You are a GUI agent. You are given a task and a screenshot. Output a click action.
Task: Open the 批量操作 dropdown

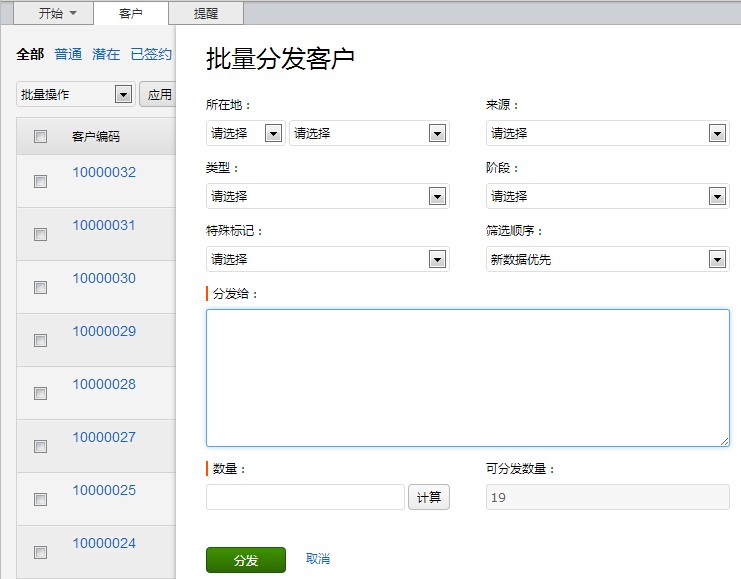pyautogui.click(x=75, y=94)
